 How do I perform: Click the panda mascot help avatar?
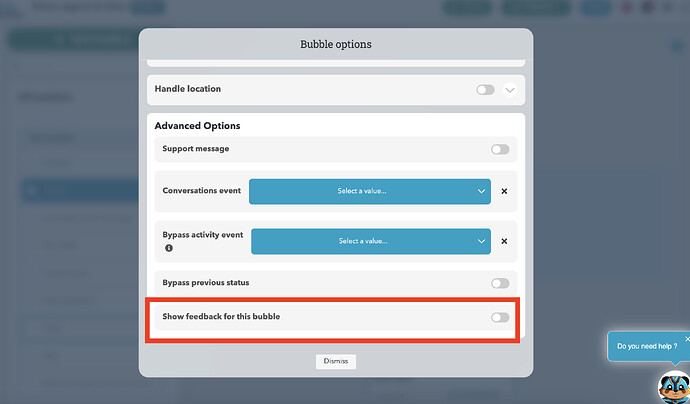click(672, 386)
